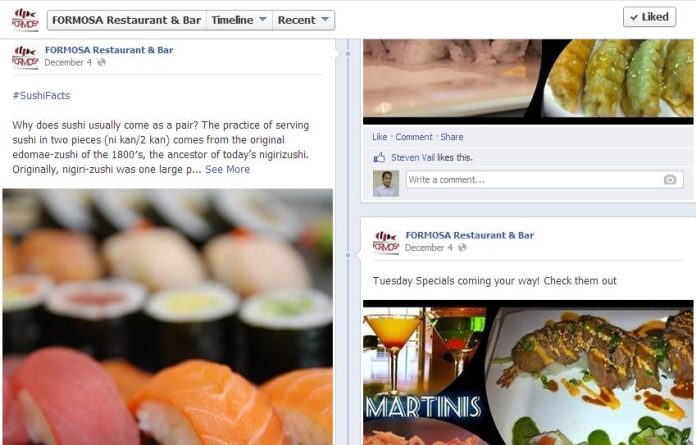This screenshot has height=445, width=696.
Task: Click the globe icon on Tuesday Specials post
Action: coord(462,248)
